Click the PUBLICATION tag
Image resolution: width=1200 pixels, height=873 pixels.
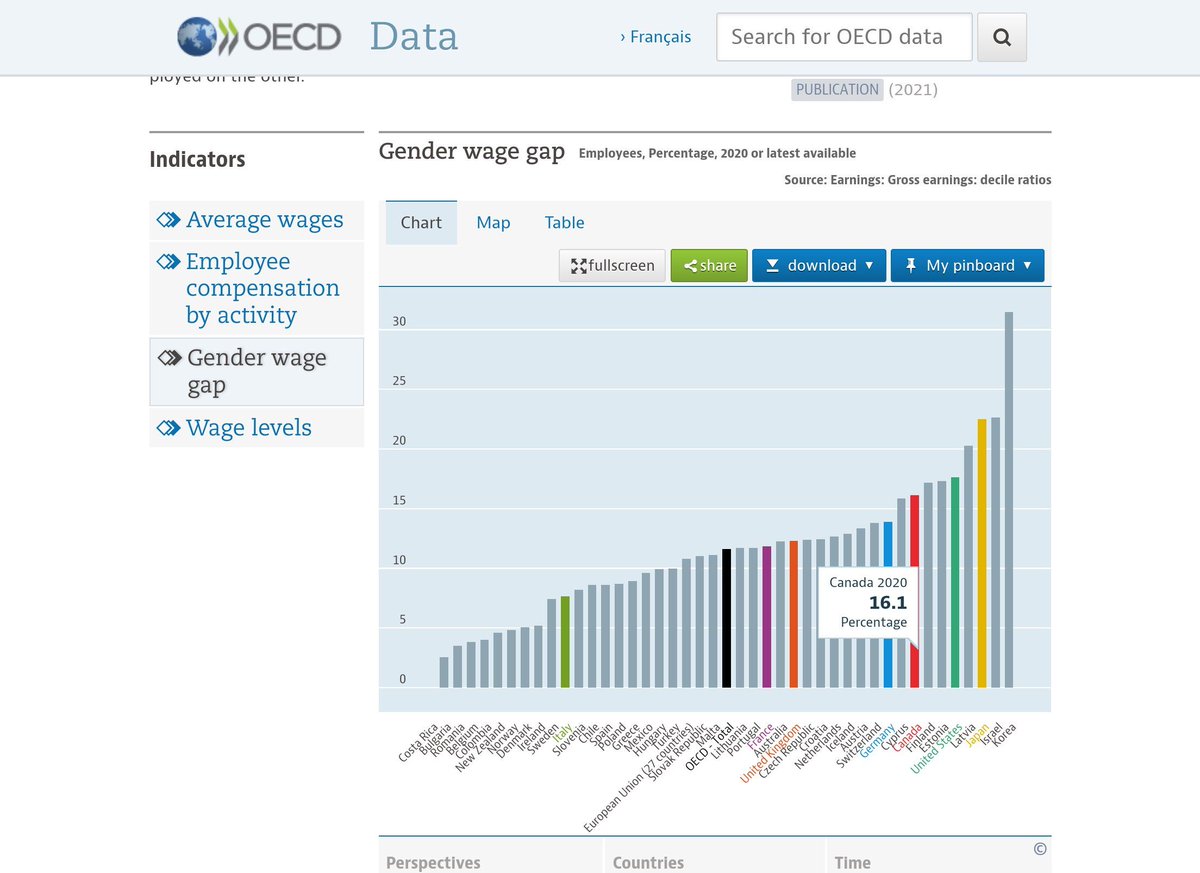(x=838, y=89)
